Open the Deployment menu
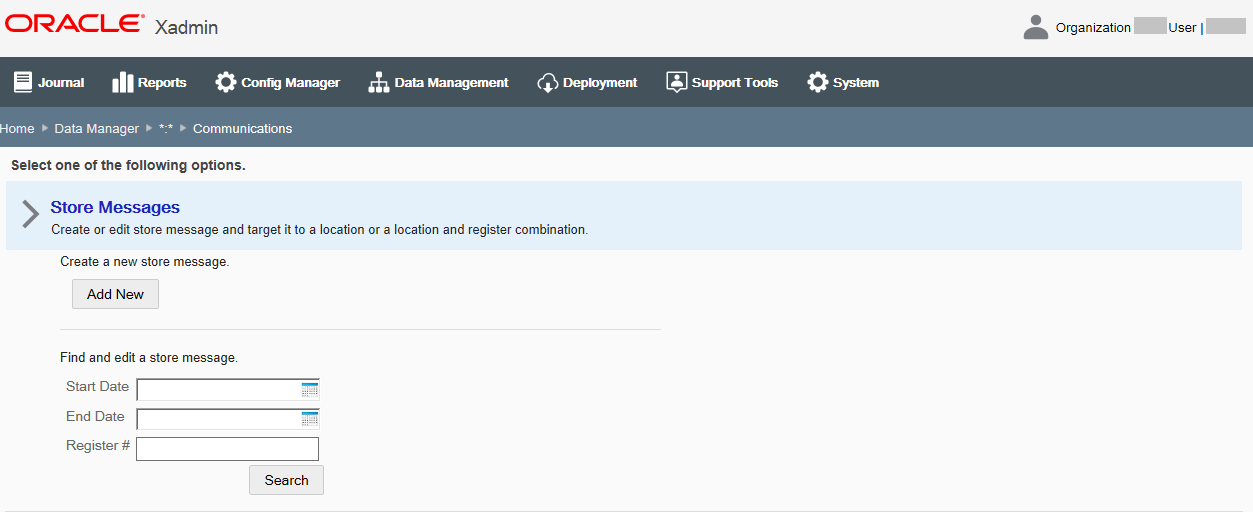This screenshot has width=1253, height=512. pos(588,82)
